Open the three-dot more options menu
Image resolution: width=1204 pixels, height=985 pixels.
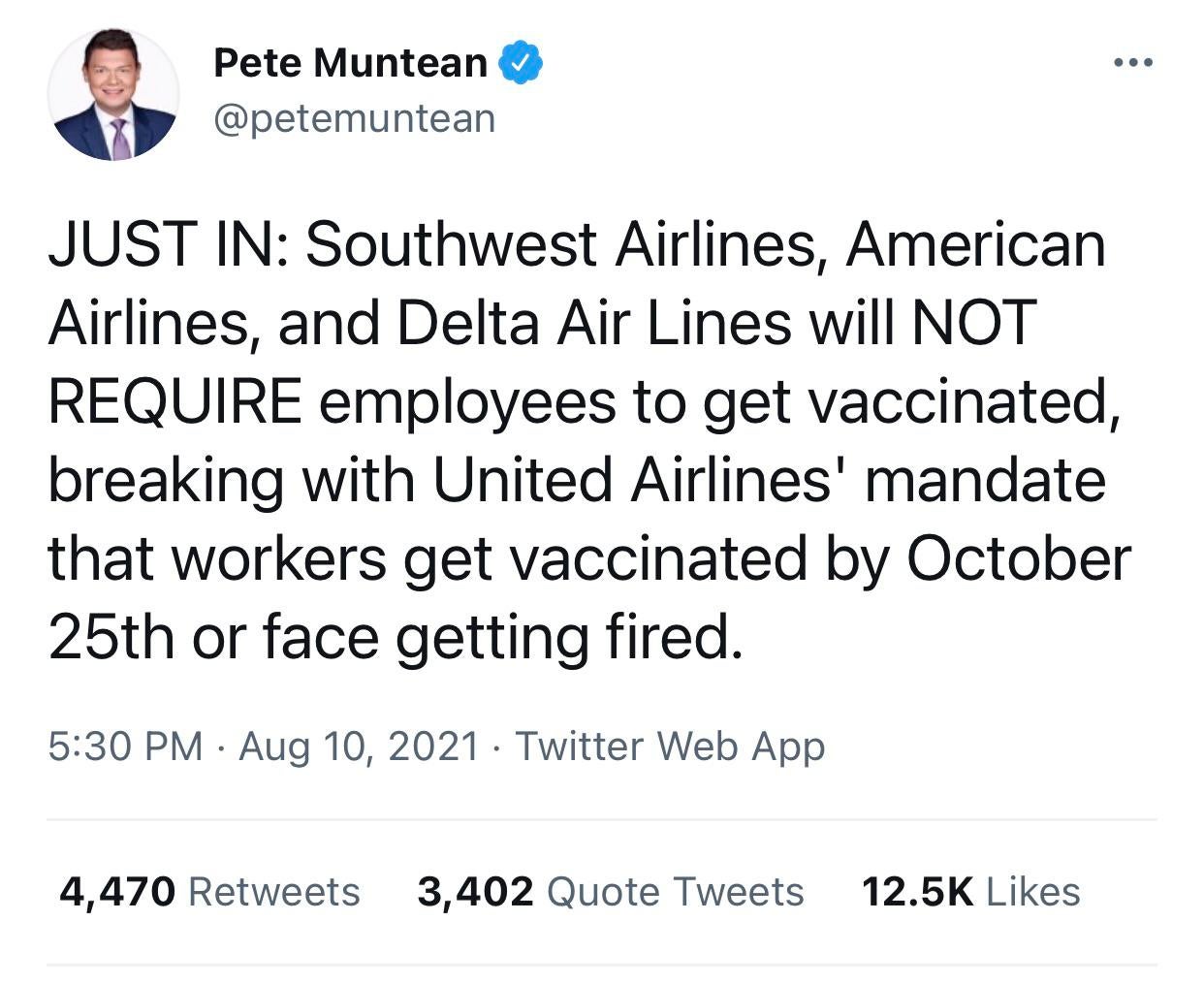(x=1133, y=63)
